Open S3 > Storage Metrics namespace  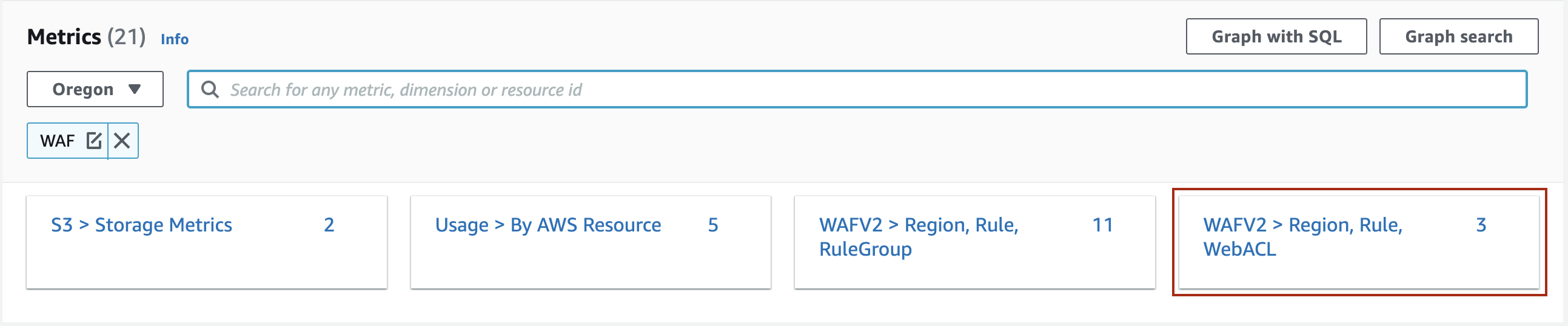(142, 225)
